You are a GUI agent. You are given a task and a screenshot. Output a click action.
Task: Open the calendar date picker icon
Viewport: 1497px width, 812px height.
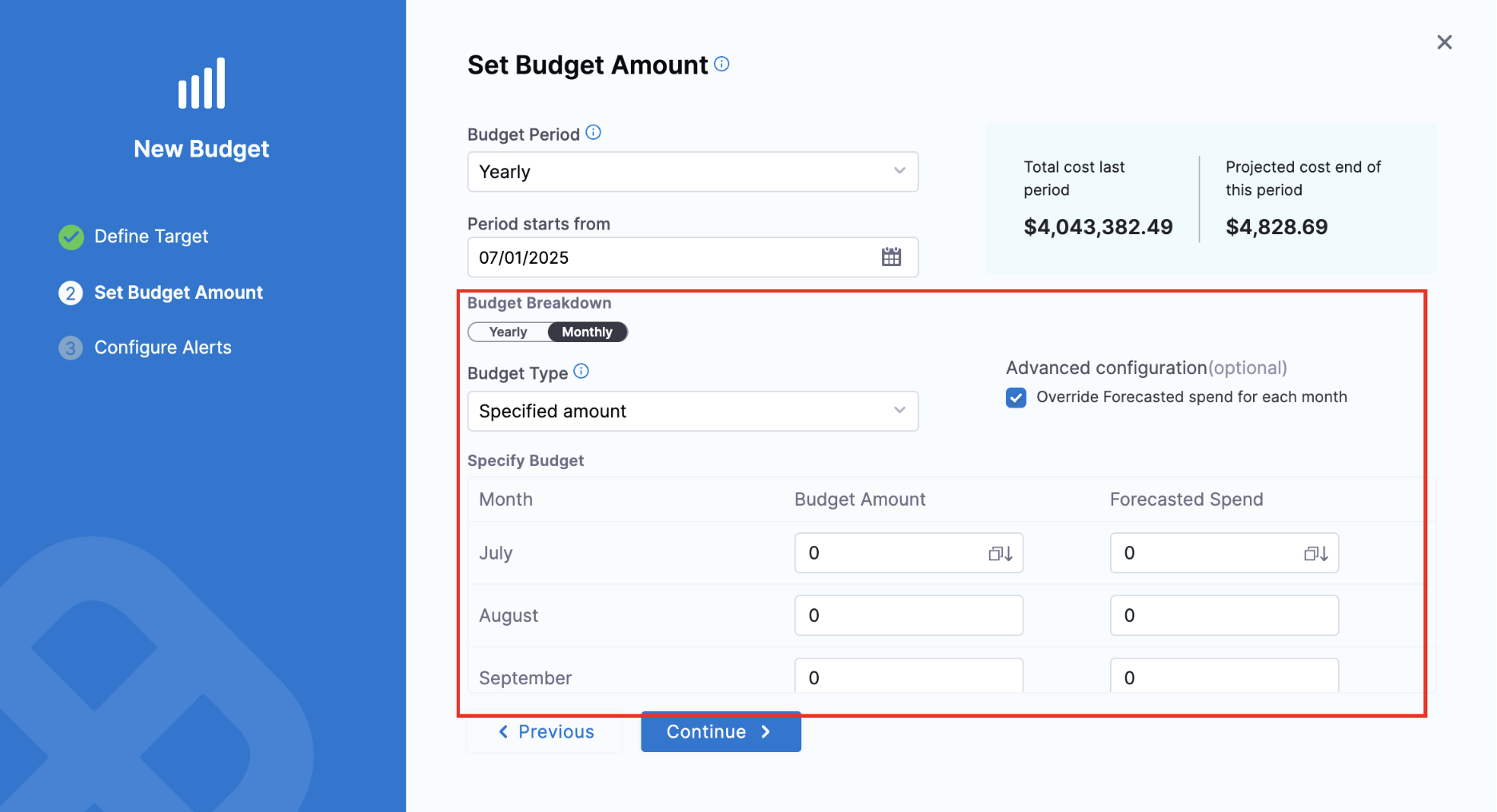[891, 257]
